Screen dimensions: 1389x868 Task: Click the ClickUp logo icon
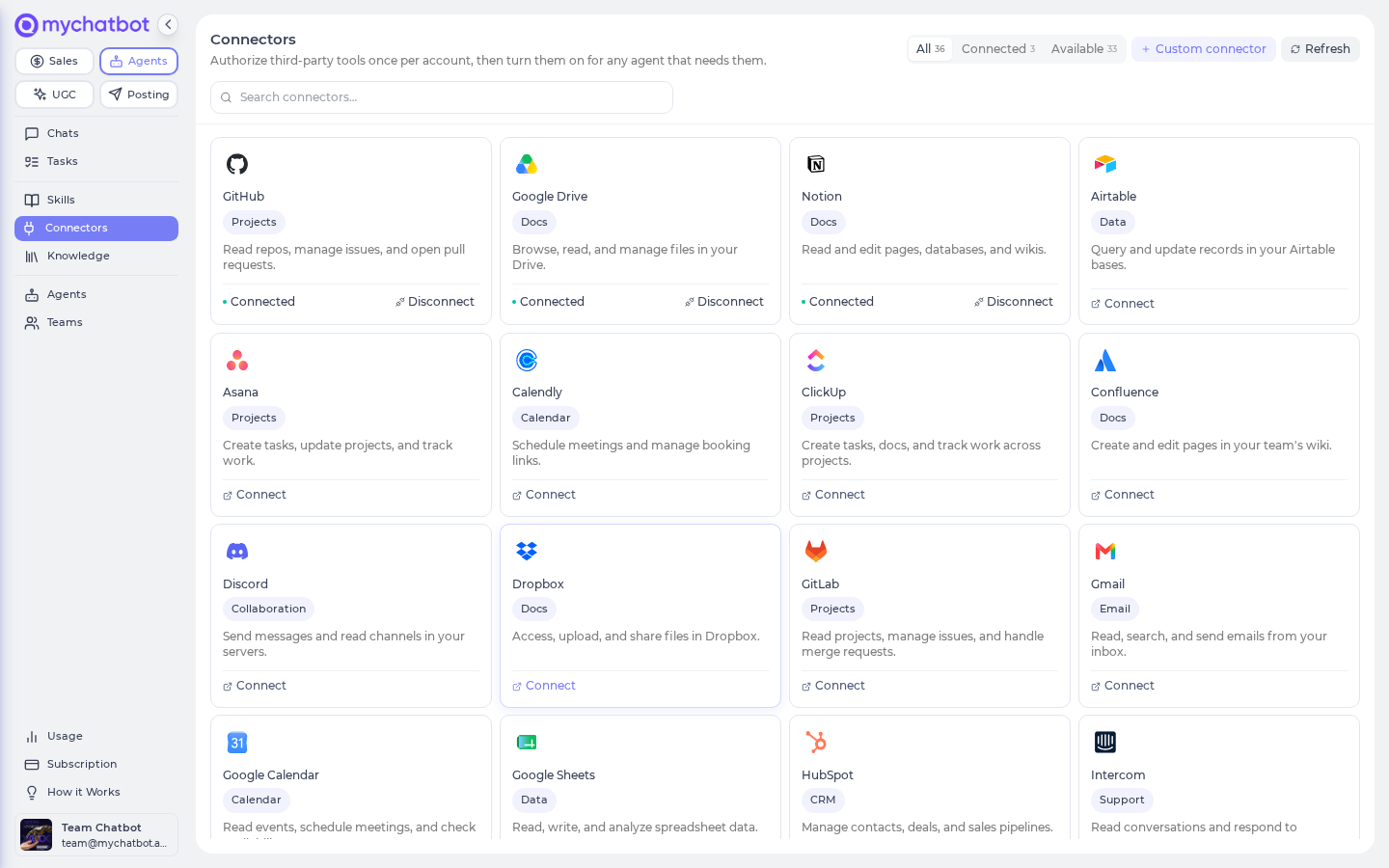point(816,360)
